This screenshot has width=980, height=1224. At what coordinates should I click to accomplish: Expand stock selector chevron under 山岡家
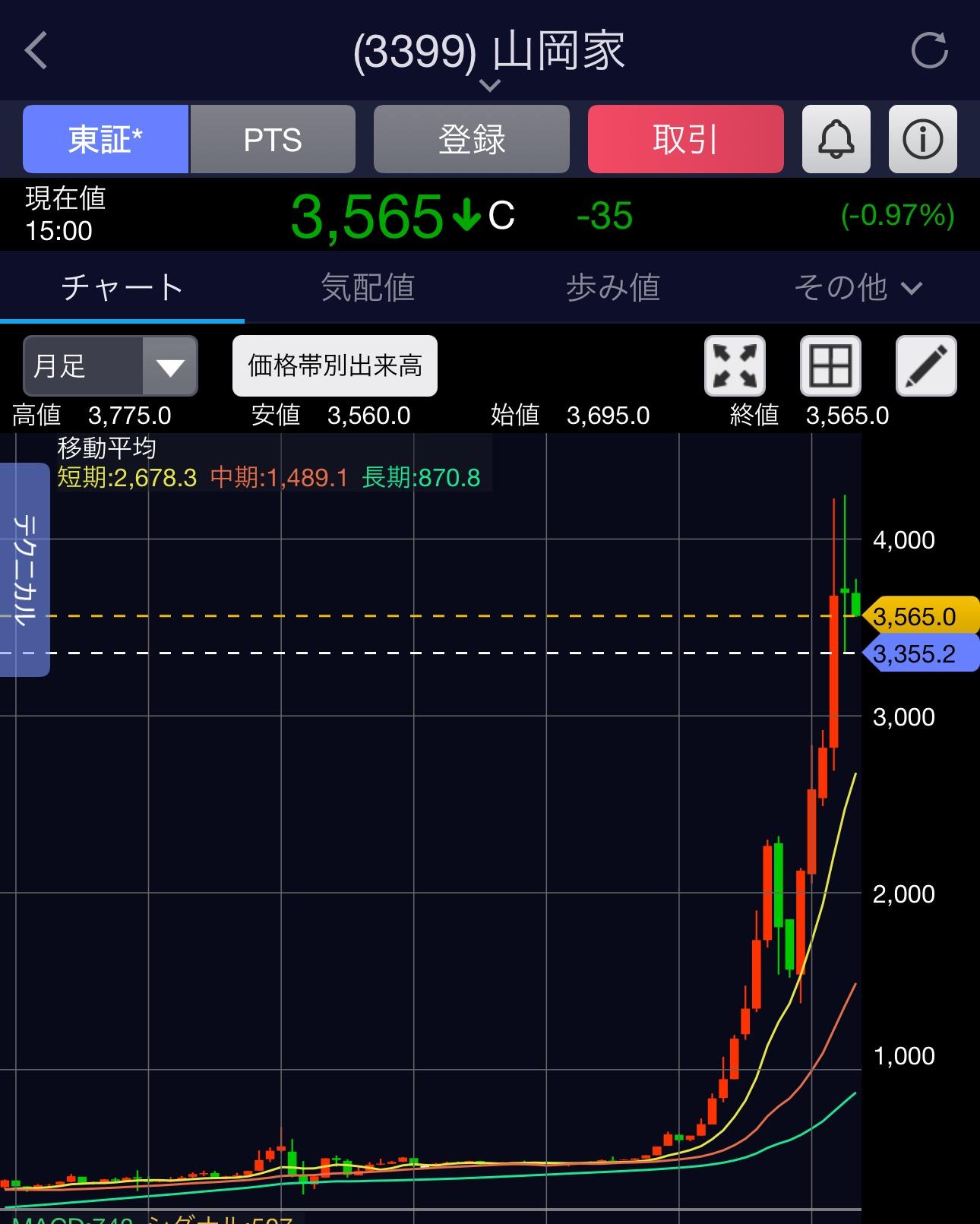(x=490, y=85)
